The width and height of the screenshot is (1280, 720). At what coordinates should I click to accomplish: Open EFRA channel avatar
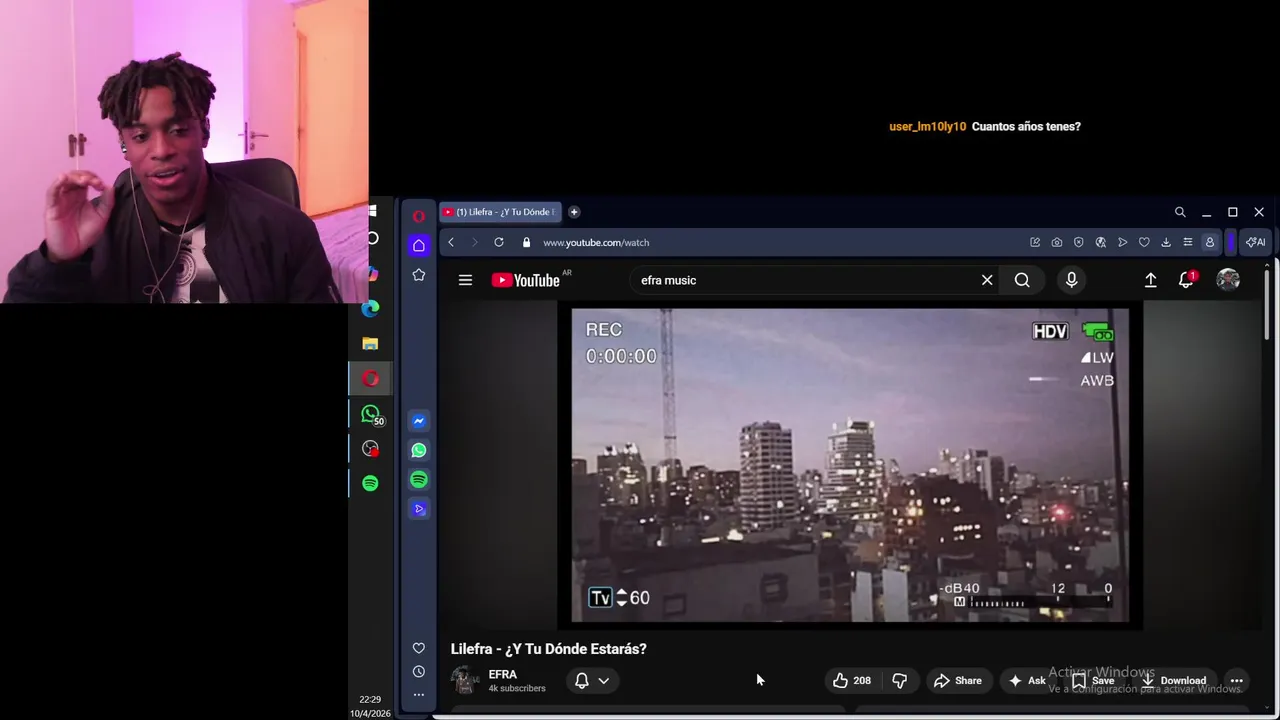point(465,680)
